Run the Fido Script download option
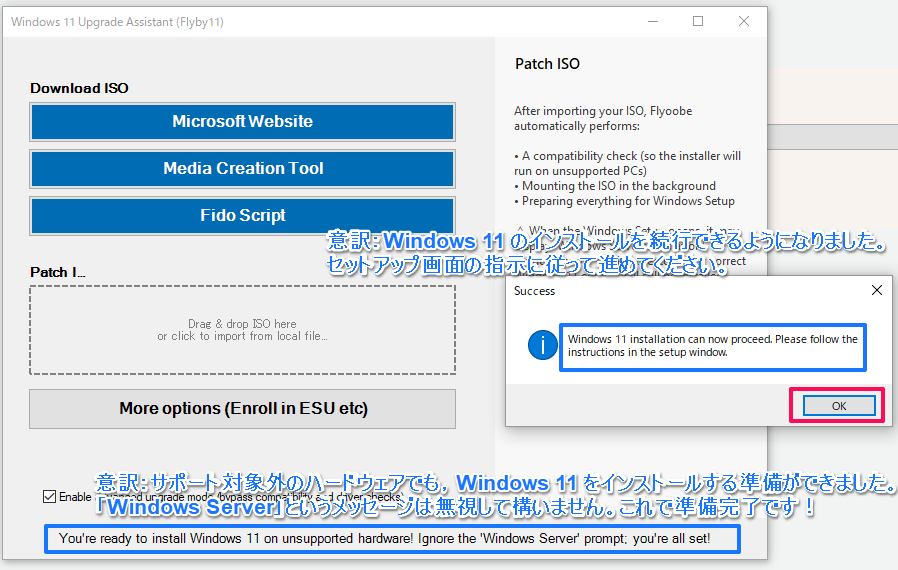Image resolution: width=898 pixels, height=570 pixels. tap(242, 216)
